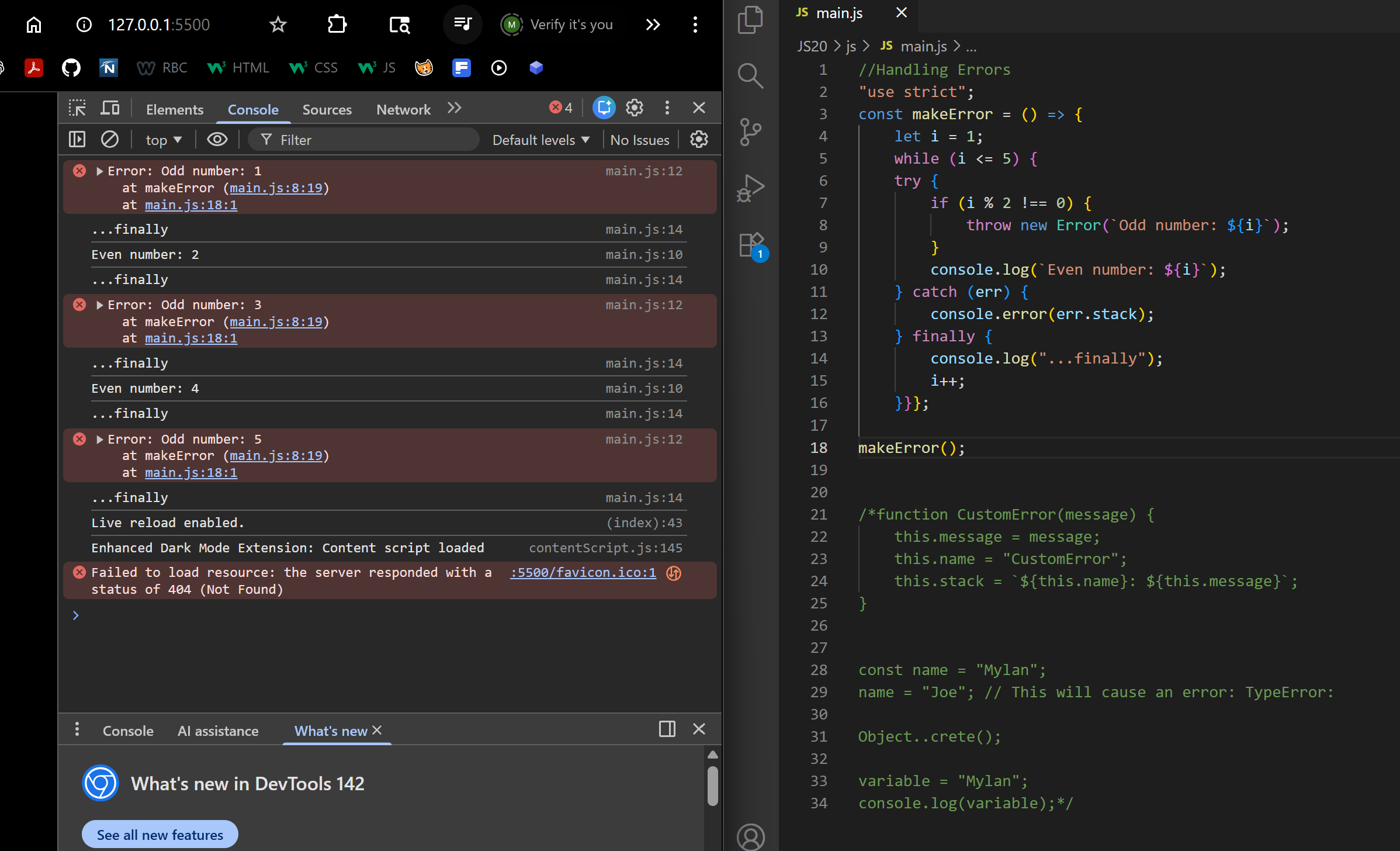Open VS Code Source Control view
This screenshot has height=851, width=1400.
pyautogui.click(x=750, y=132)
